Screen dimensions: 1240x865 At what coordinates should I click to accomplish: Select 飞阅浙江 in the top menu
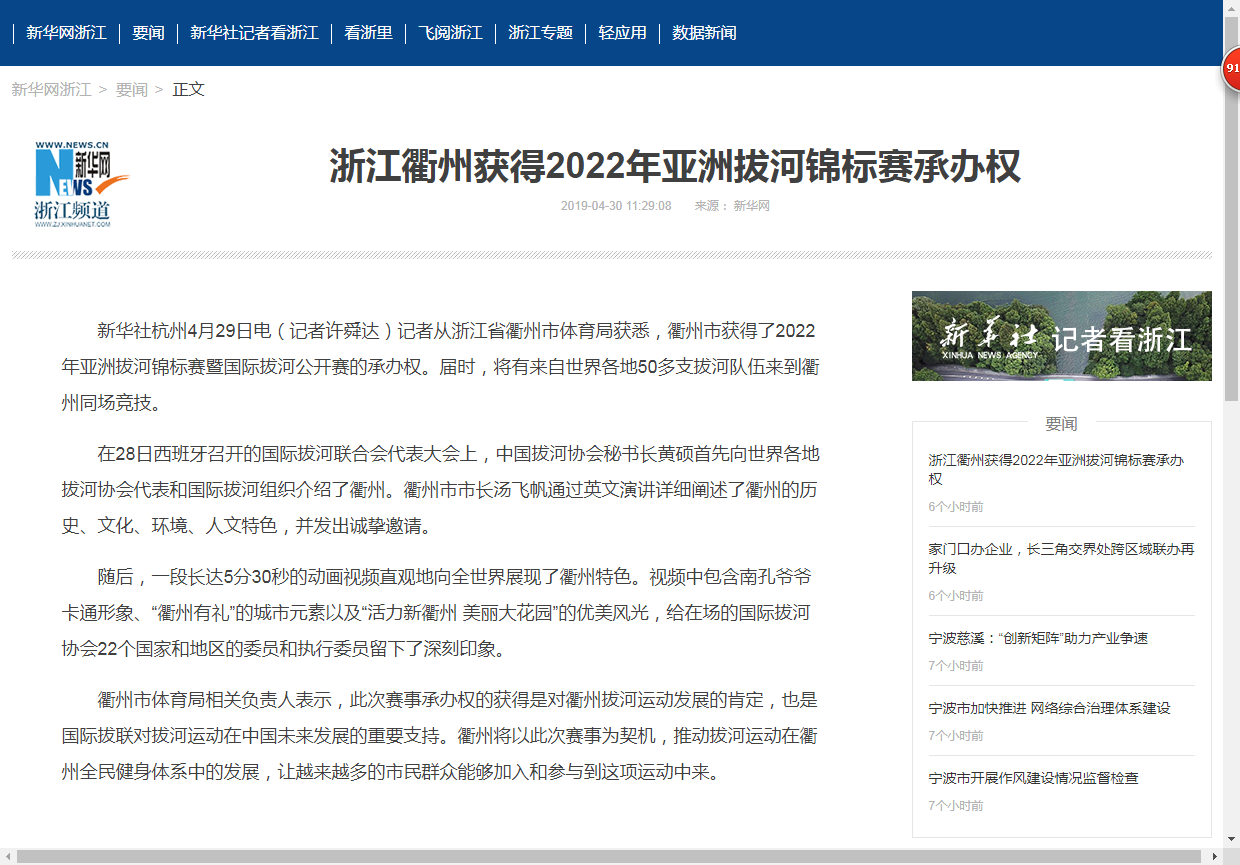coord(450,33)
